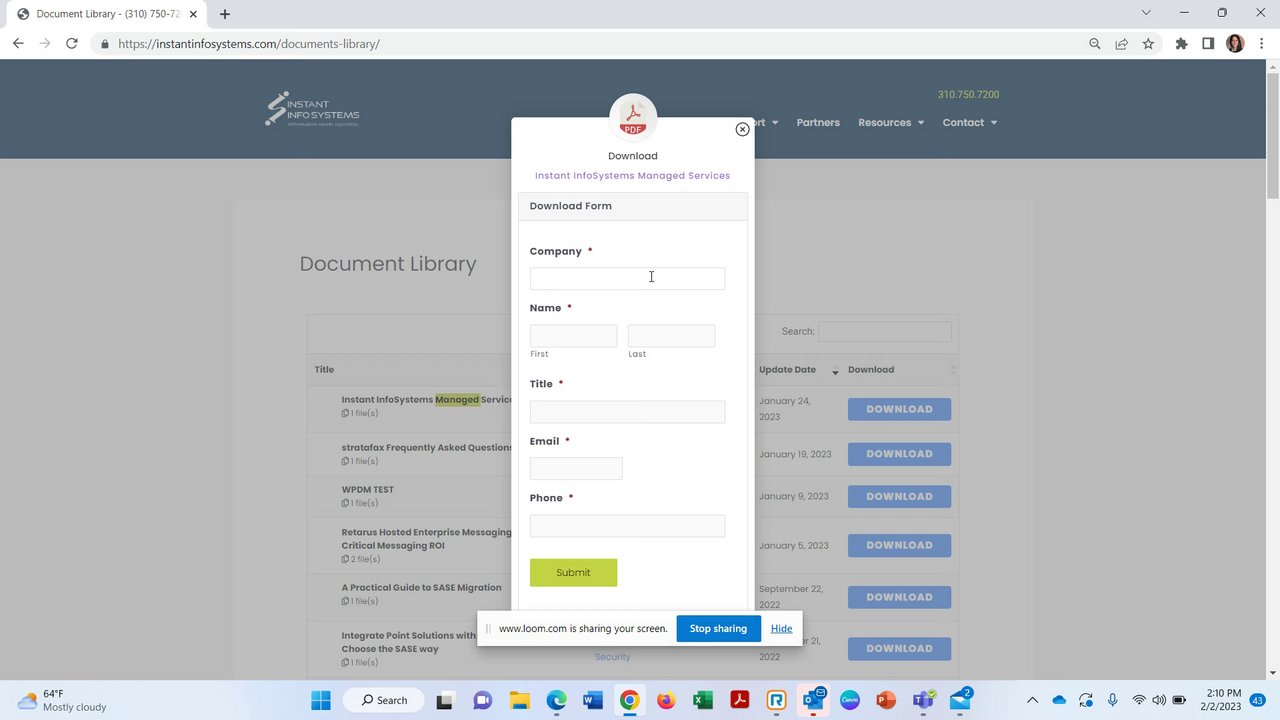Hide the screen sharing notification

point(781,628)
